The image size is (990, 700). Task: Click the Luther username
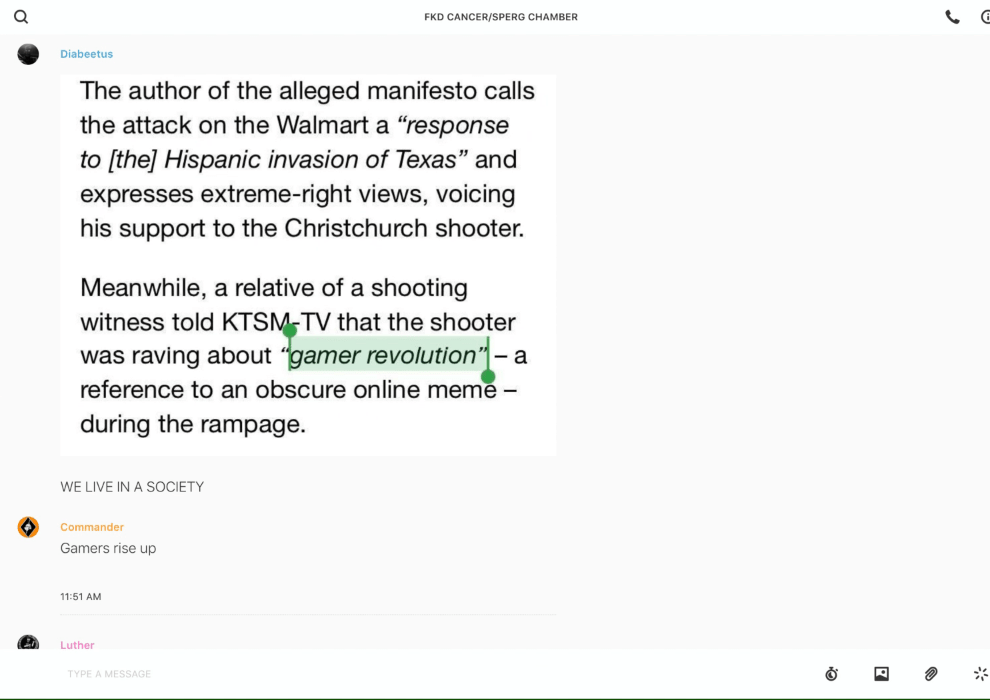tap(77, 645)
